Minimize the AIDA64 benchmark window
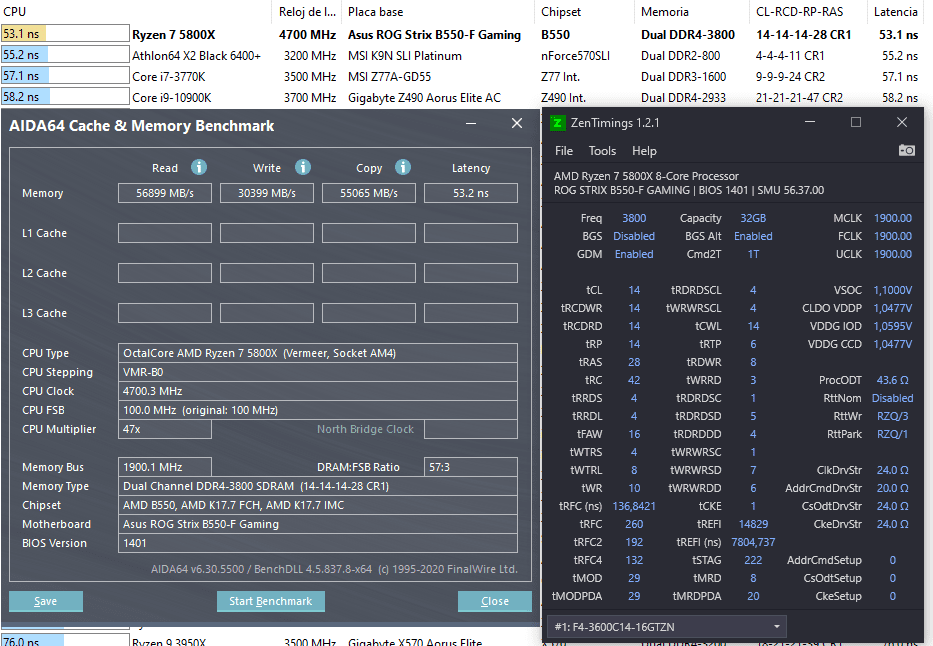This screenshot has height=646, width=933. (471, 123)
